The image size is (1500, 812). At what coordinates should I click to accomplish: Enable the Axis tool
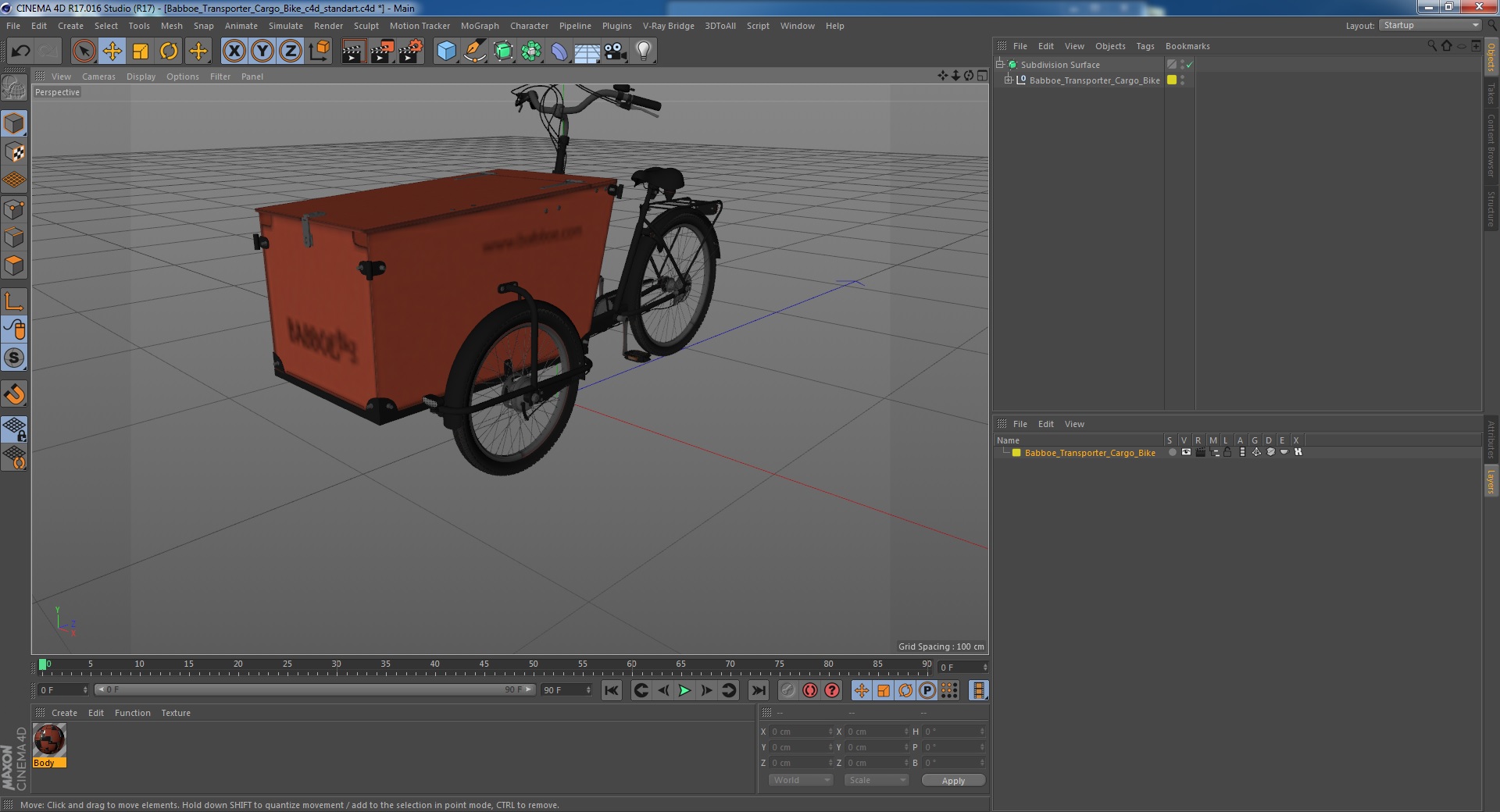coord(14,301)
